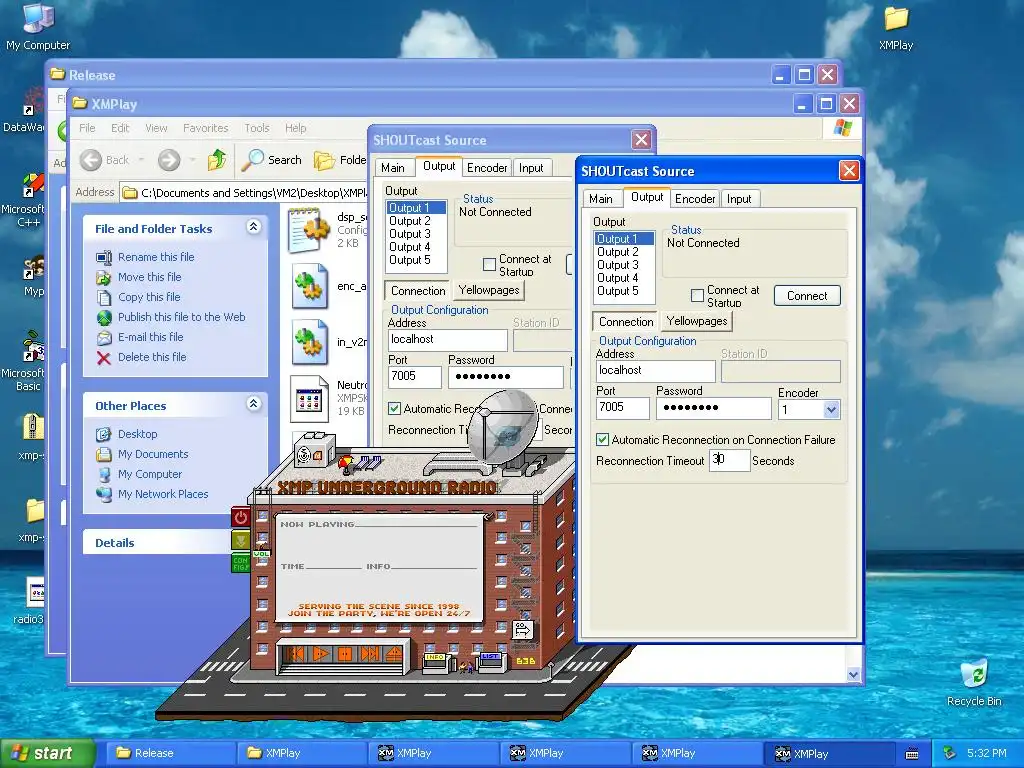
Task: Switch to Main tab in front SHOUTcast window
Action: pos(600,199)
